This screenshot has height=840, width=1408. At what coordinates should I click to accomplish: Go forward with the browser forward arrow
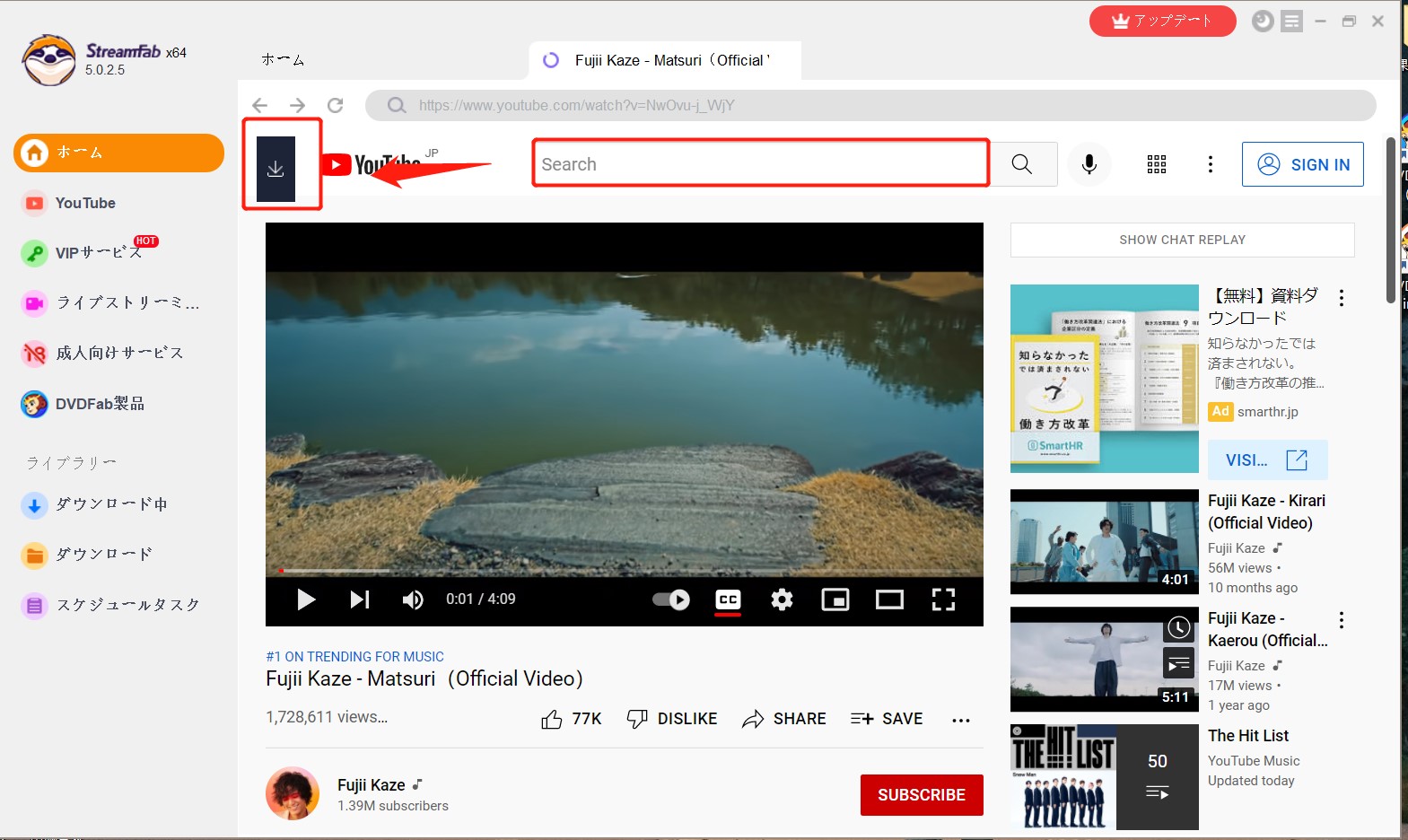pyautogui.click(x=297, y=105)
